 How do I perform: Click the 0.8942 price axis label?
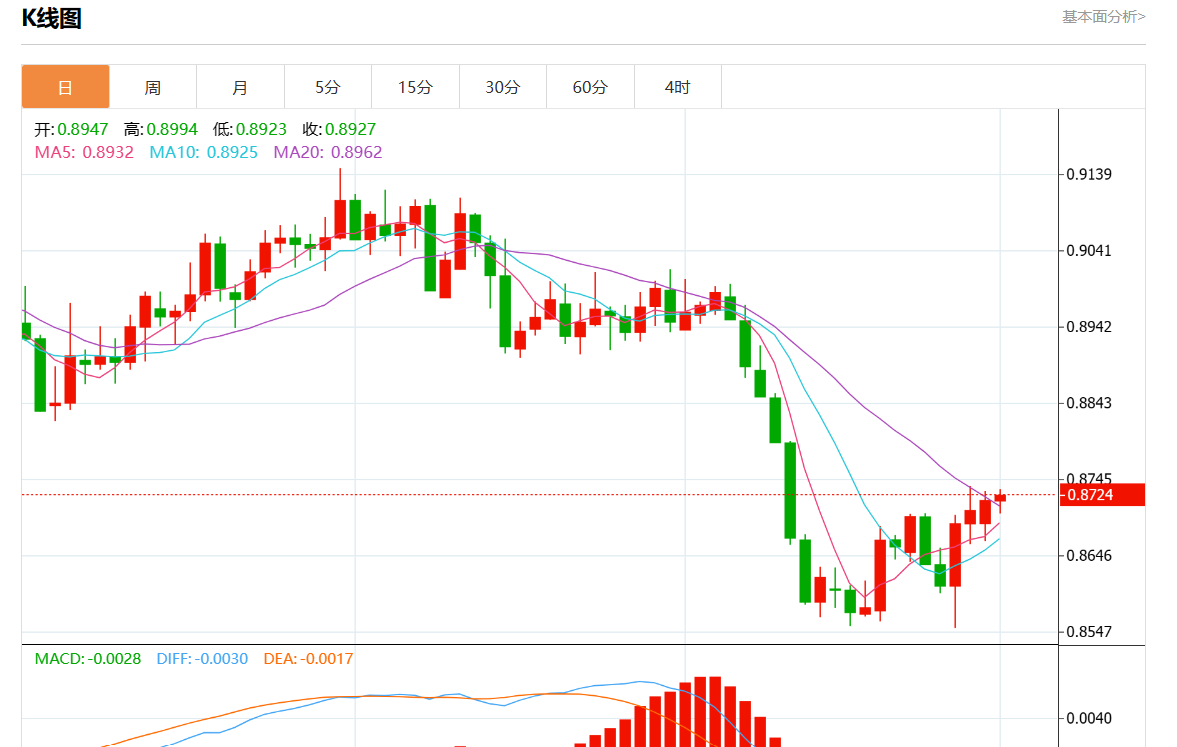(x=1089, y=327)
